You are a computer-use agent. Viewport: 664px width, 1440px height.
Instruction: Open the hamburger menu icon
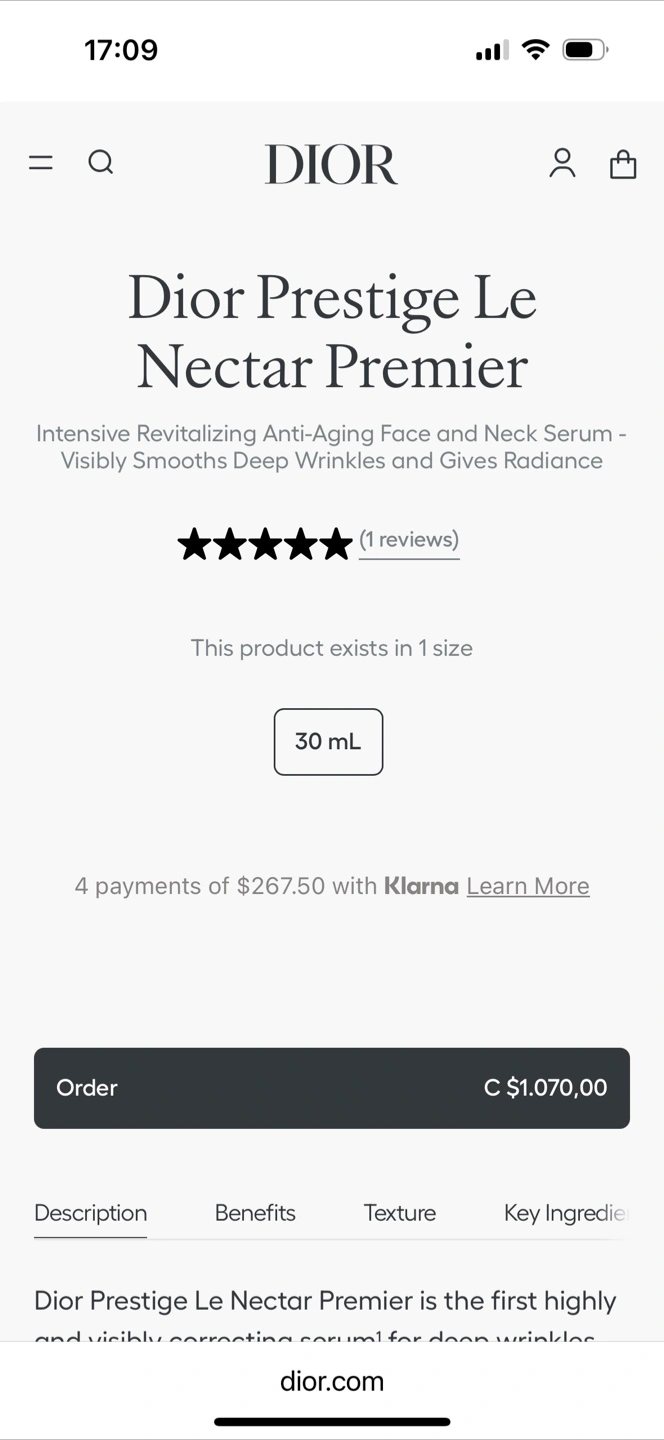click(x=41, y=162)
